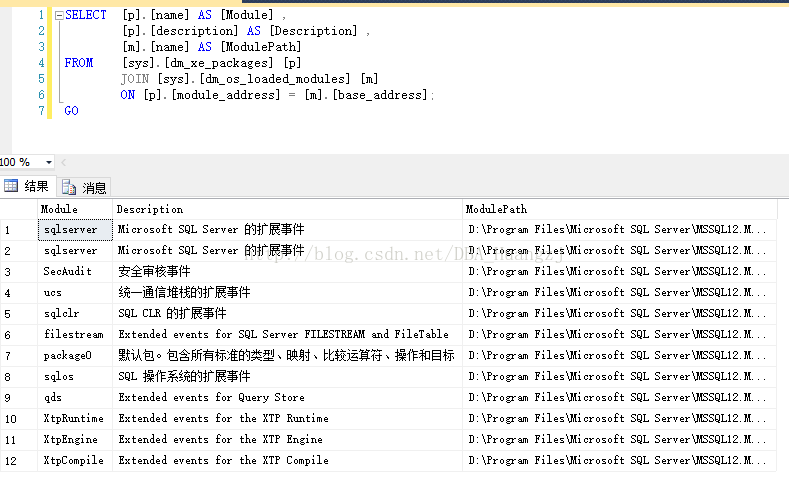Switch to the 消息 messages tab
This screenshot has height=486, width=789.
[84, 188]
